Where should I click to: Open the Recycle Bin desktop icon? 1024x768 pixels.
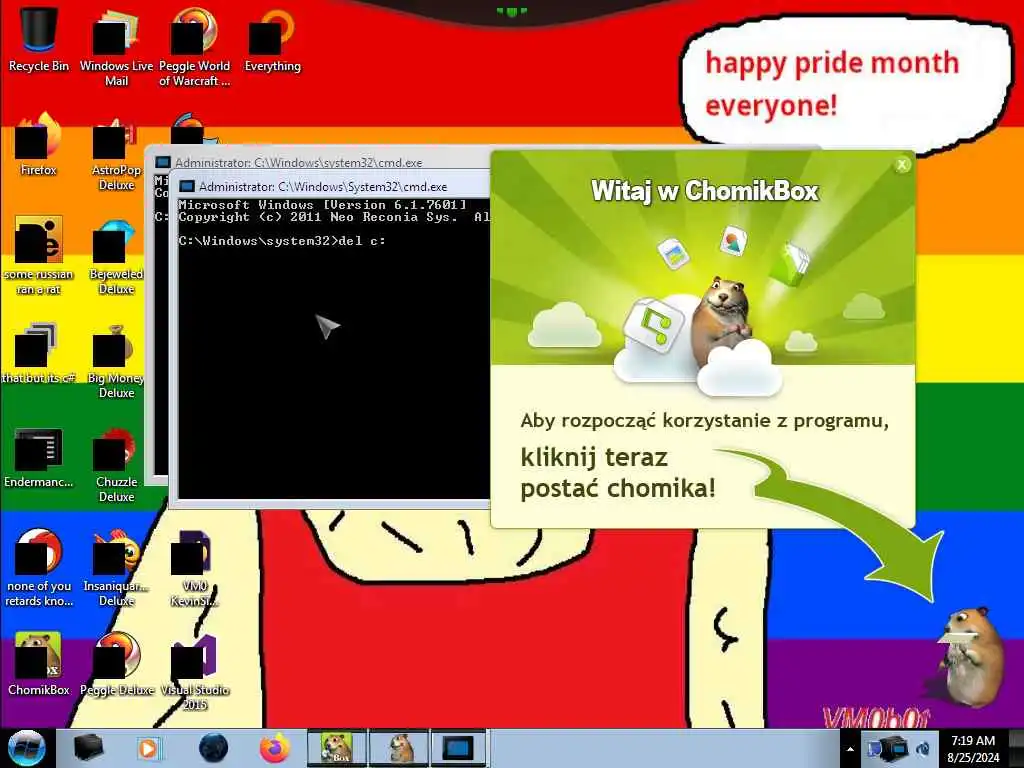click(39, 39)
